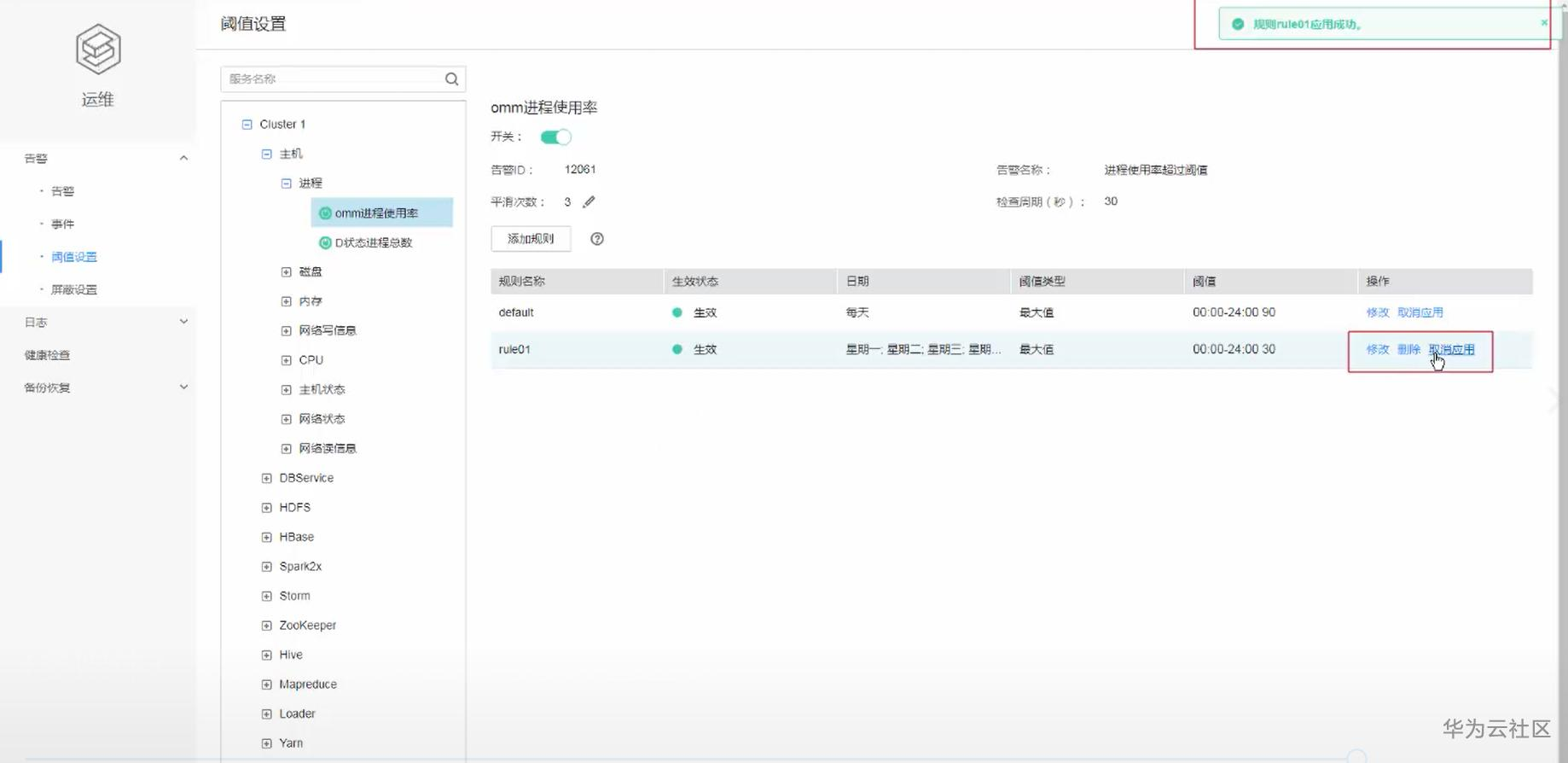Screen dimensions: 1568x763
Task: Expand the CPU tree node
Action: [x=286, y=360]
